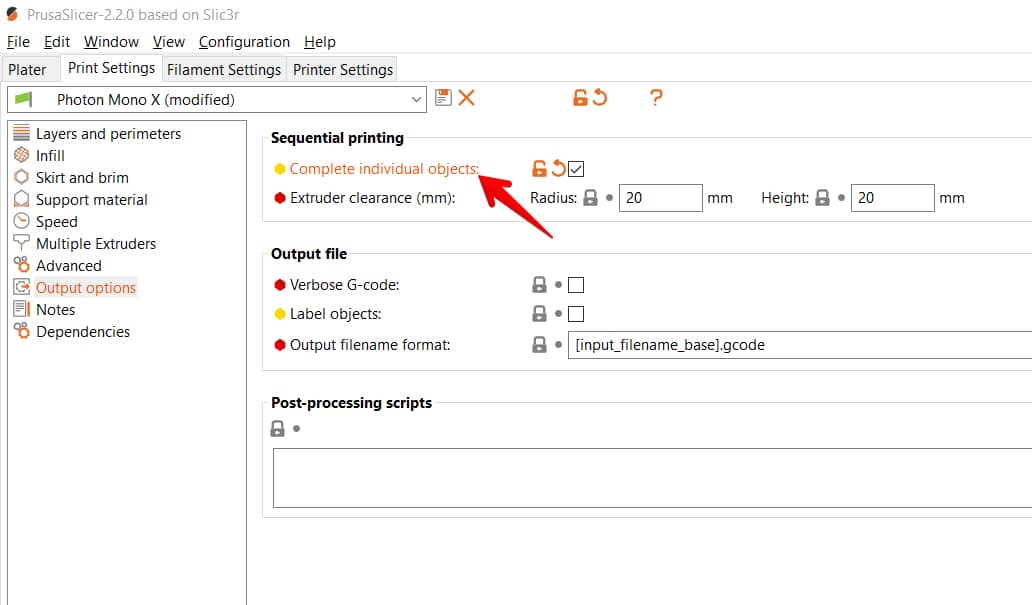Image resolution: width=1032 pixels, height=605 pixels.
Task: Tick the Label objects checkbox
Action: coord(576,313)
